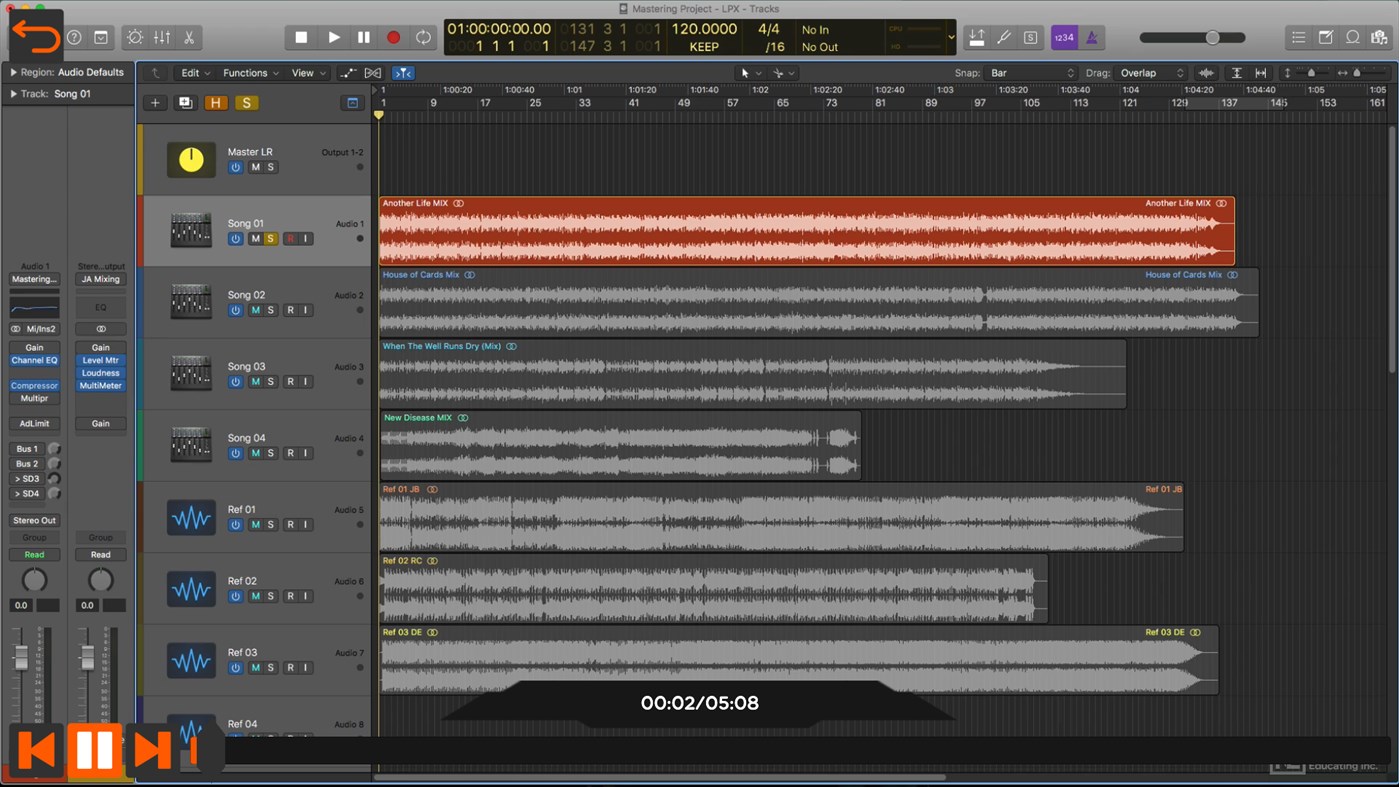Image resolution: width=1399 pixels, height=787 pixels.
Task: Toggle the power button on Ref 02
Action: point(235,596)
